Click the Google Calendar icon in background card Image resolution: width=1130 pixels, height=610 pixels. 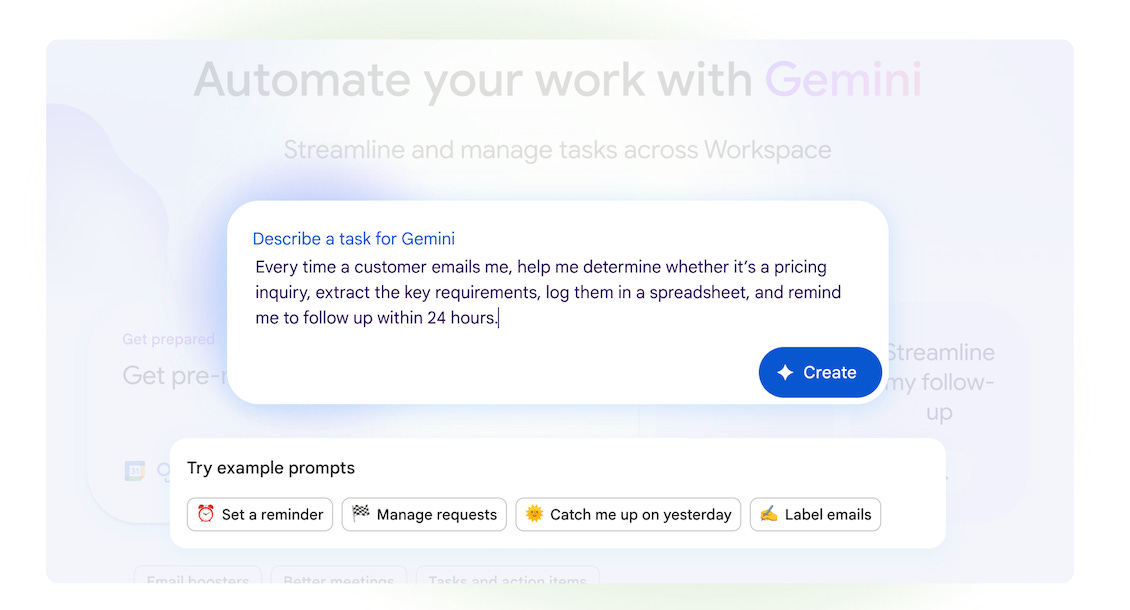pos(135,471)
